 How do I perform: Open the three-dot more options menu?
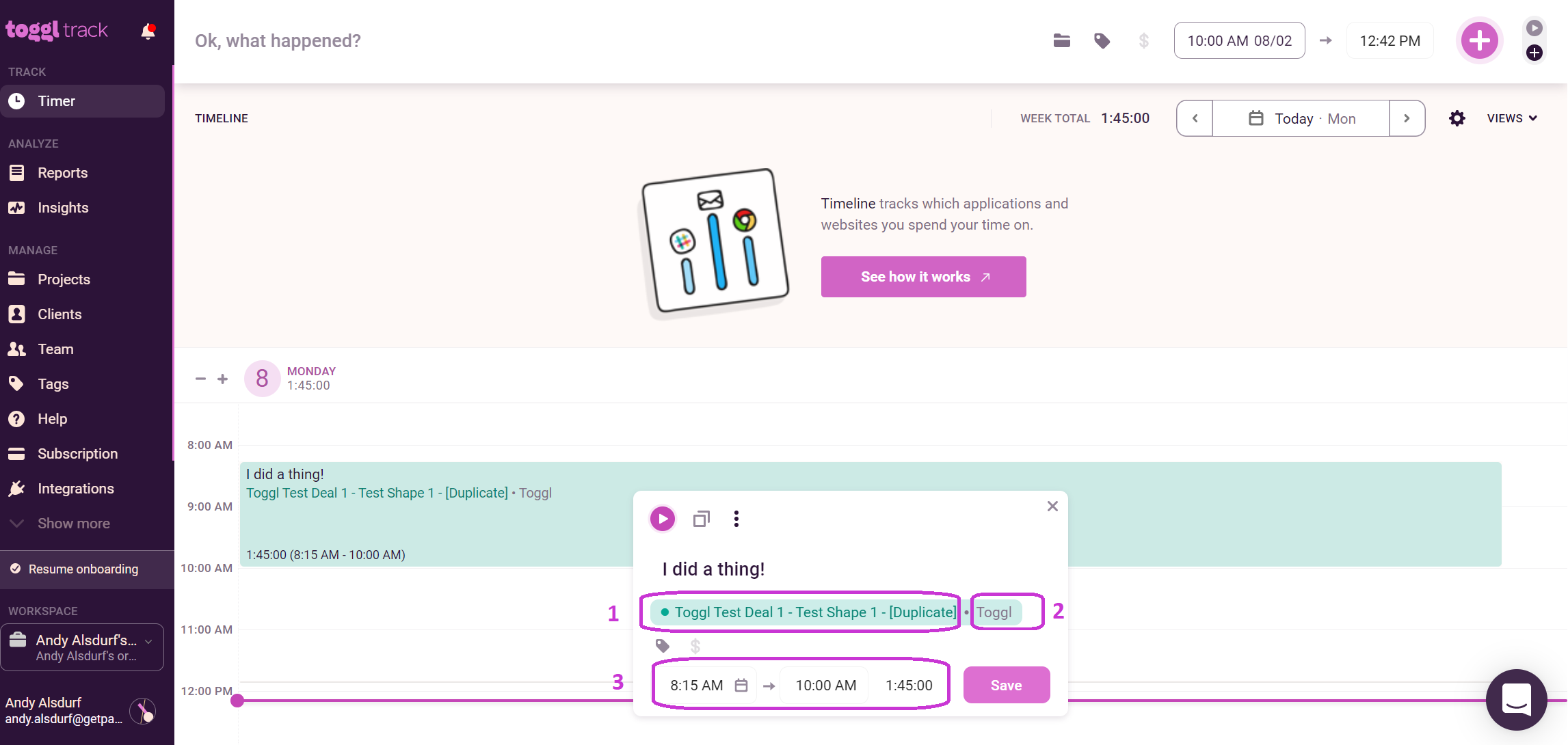coord(736,519)
